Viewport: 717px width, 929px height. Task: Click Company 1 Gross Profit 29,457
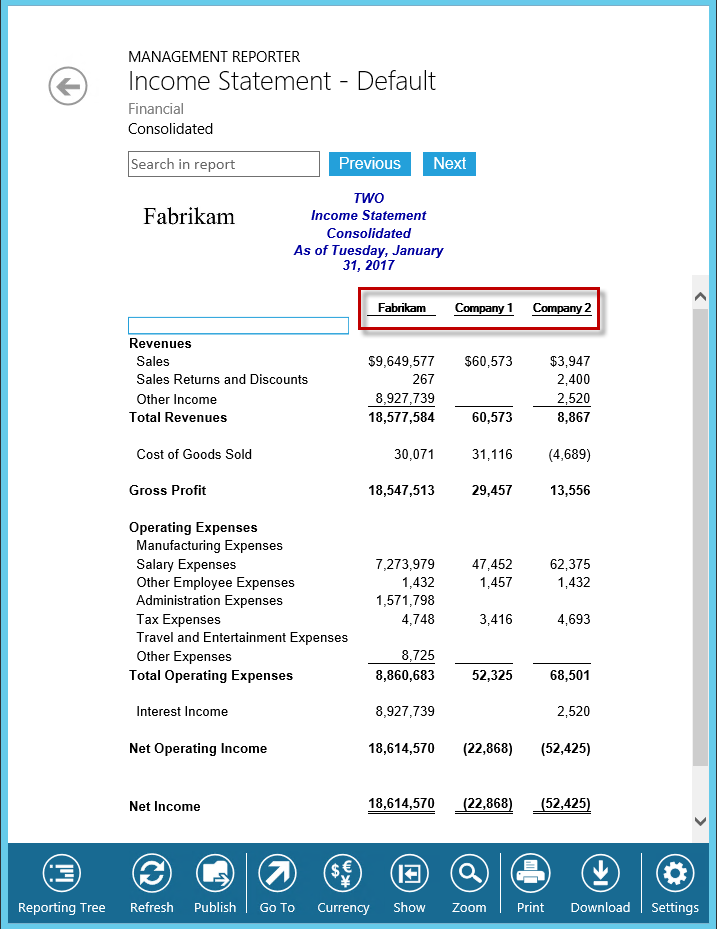pyautogui.click(x=492, y=491)
